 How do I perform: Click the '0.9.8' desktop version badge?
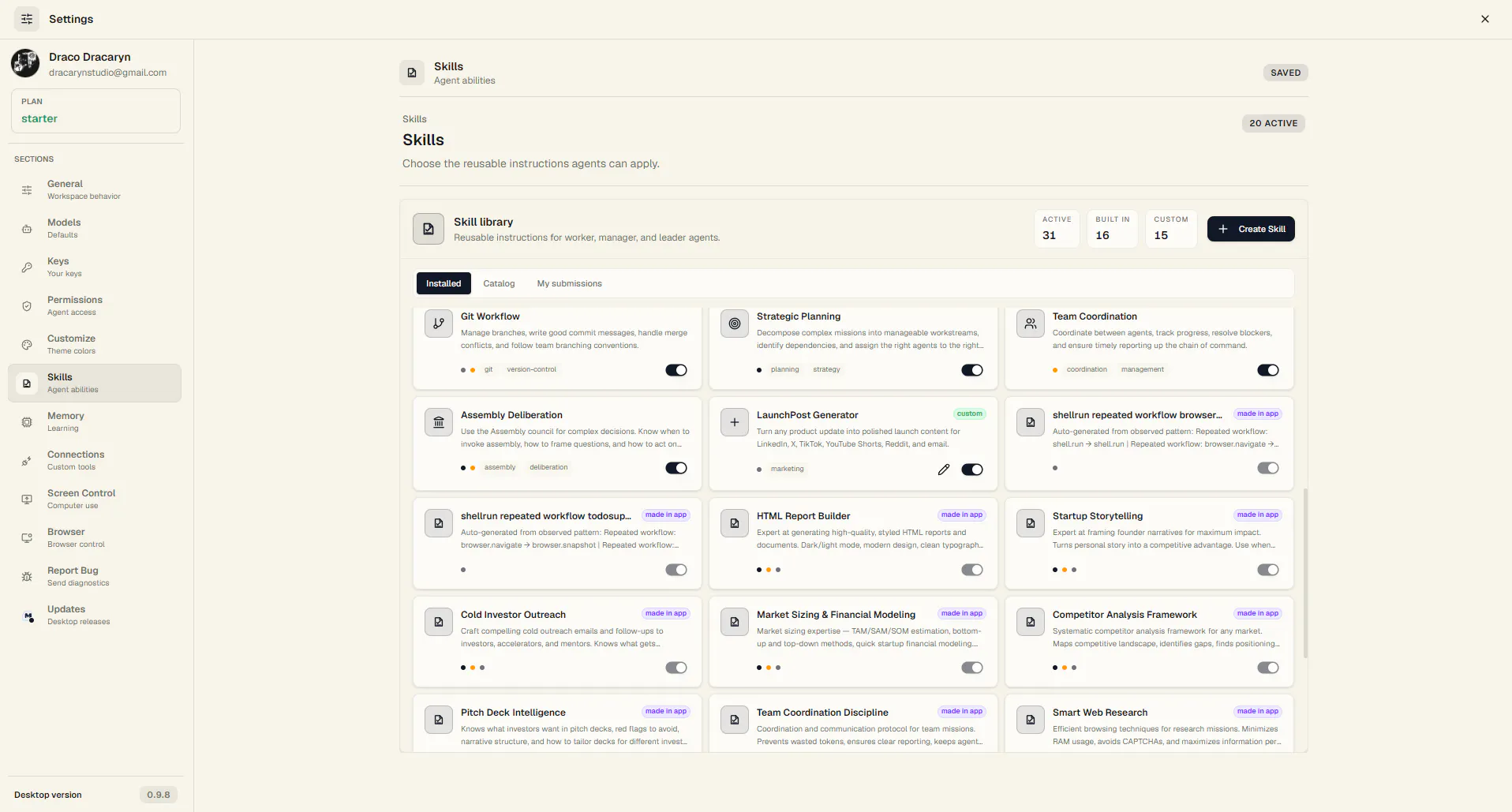[159, 795]
